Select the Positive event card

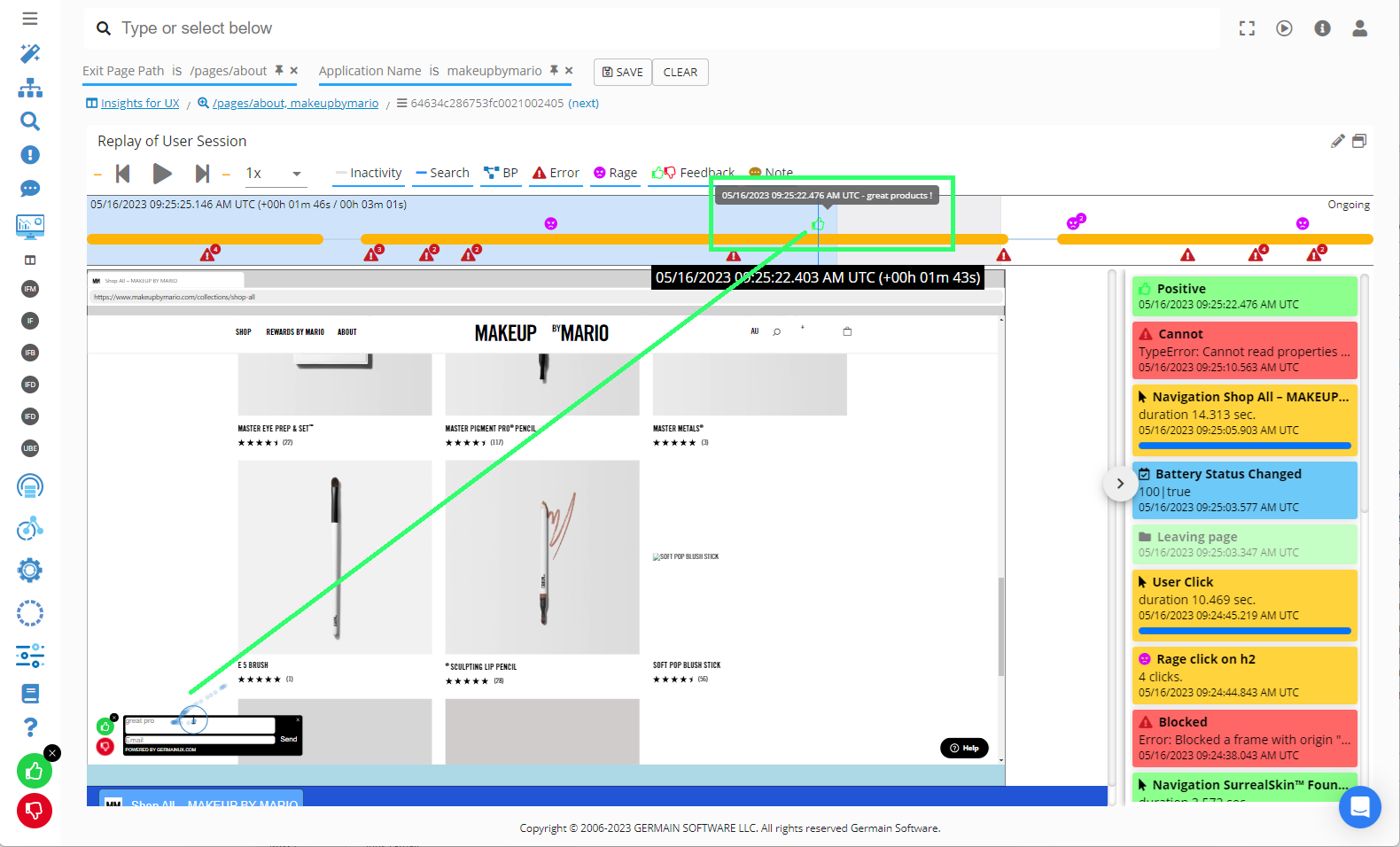[x=1244, y=296]
